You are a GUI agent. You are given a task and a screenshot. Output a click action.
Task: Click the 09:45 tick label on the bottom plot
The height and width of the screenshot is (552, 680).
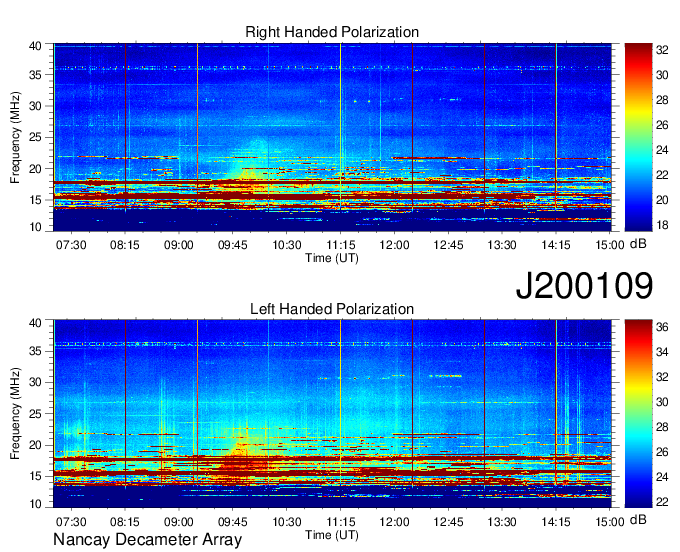[x=232, y=522]
